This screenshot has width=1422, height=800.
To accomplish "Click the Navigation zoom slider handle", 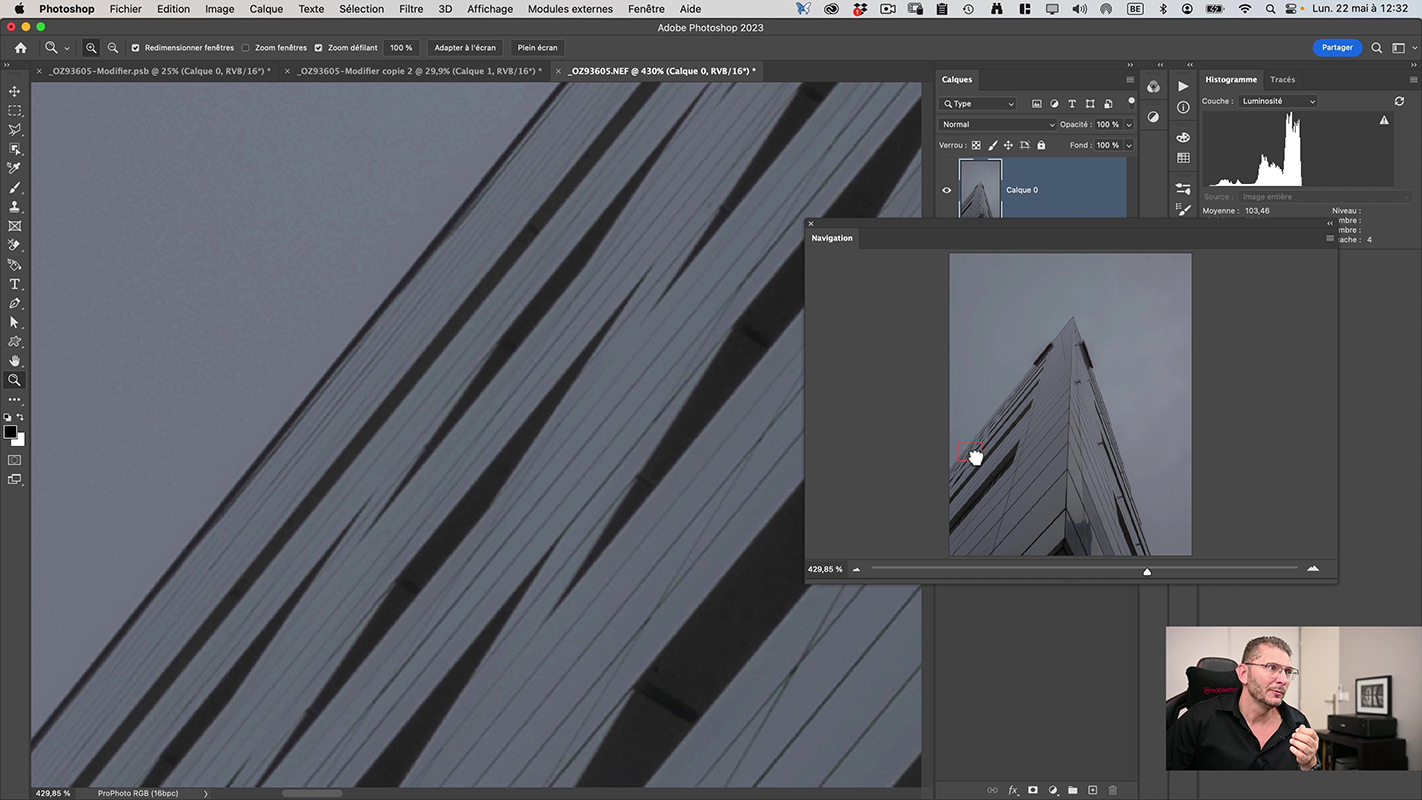I will (x=1147, y=571).
